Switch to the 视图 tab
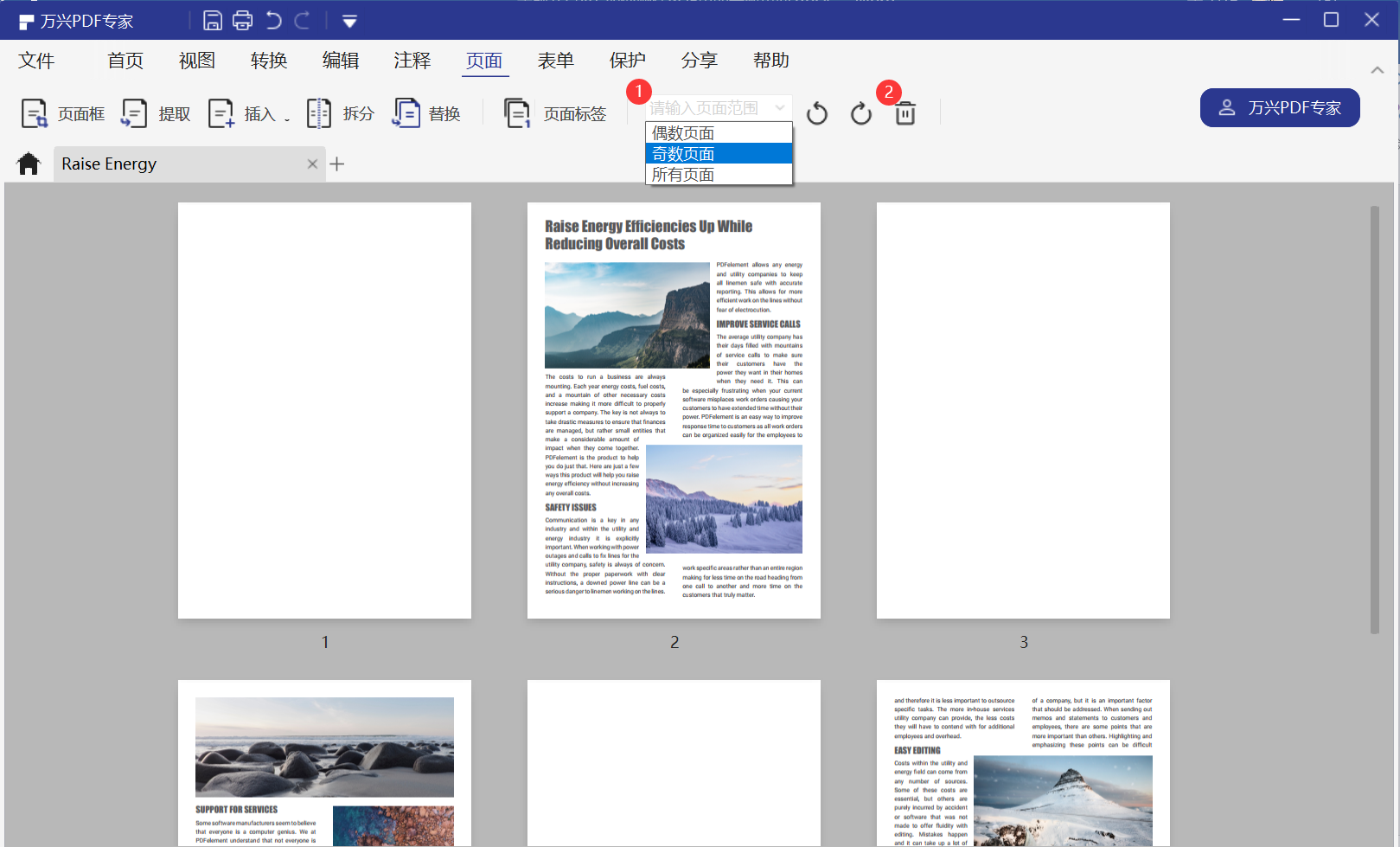The image size is (1400, 847). 197,61
